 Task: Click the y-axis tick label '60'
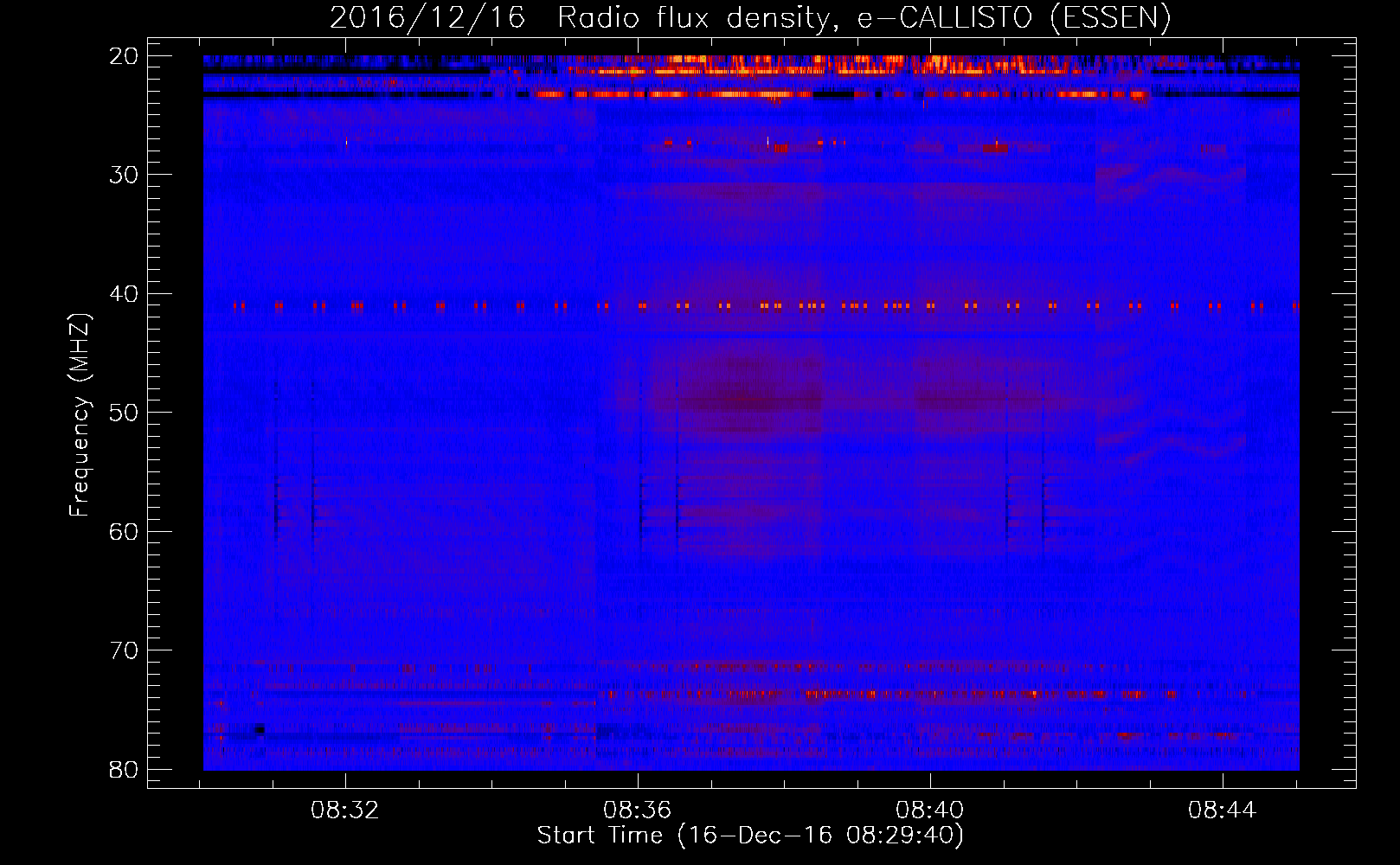125,531
